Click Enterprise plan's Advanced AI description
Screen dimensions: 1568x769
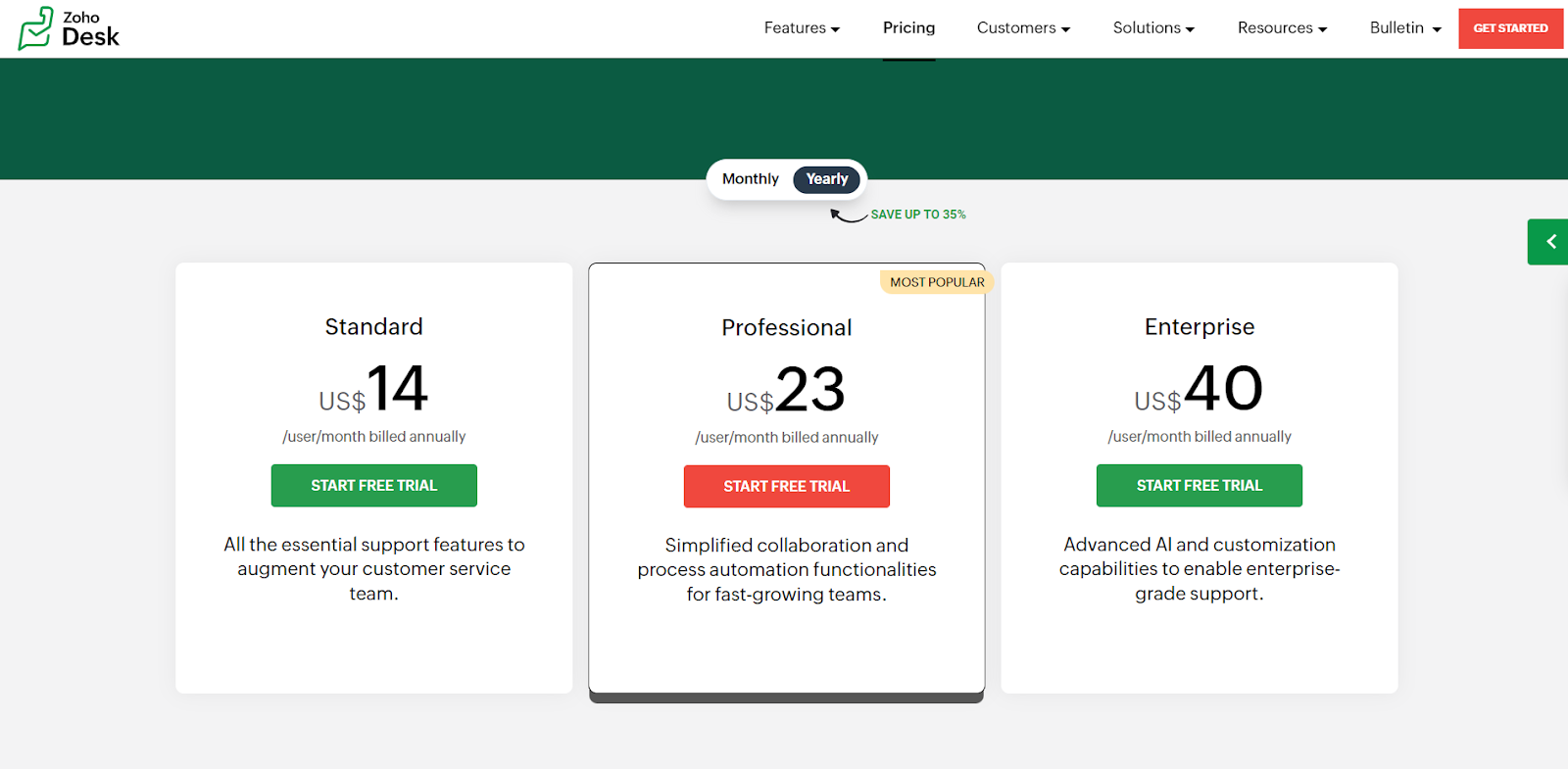click(1200, 569)
